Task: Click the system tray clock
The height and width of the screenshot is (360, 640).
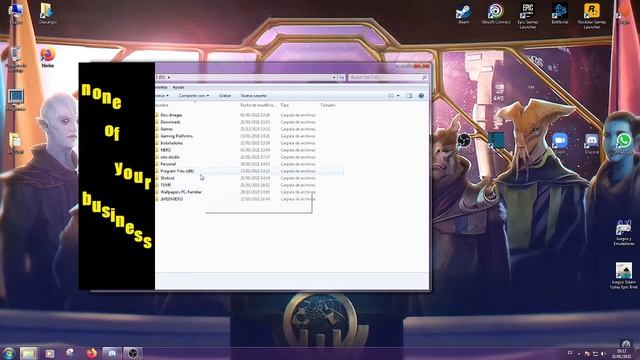Action: point(622,353)
